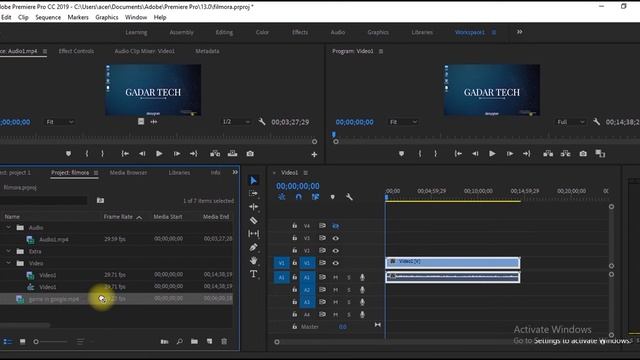This screenshot has width=640, height=360.
Task: Select the Ripple Edit tool
Action: click(253, 207)
